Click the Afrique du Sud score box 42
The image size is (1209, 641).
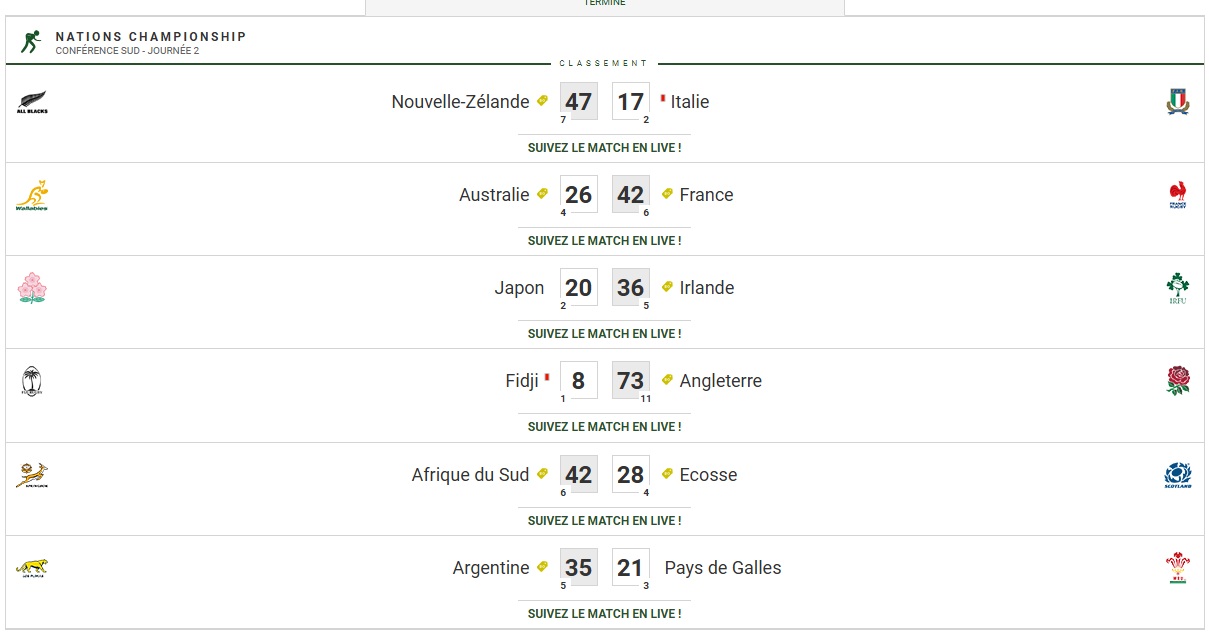pos(578,474)
